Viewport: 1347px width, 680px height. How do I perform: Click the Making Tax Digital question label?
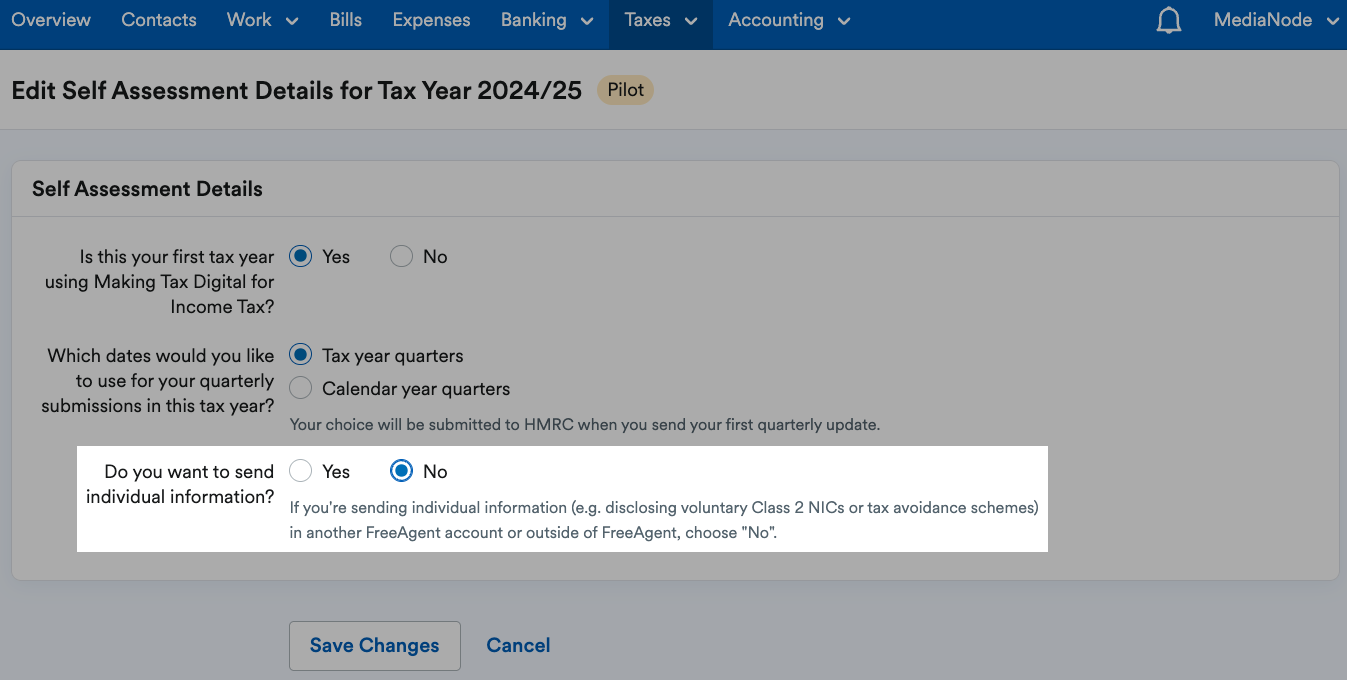[x=160, y=282]
